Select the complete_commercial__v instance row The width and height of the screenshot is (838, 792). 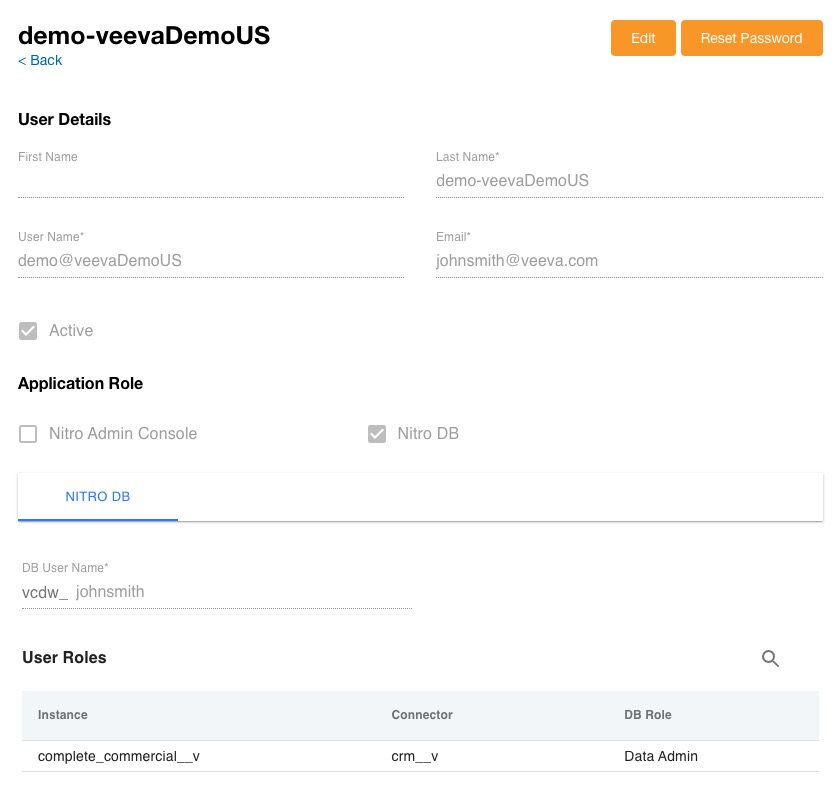click(119, 757)
